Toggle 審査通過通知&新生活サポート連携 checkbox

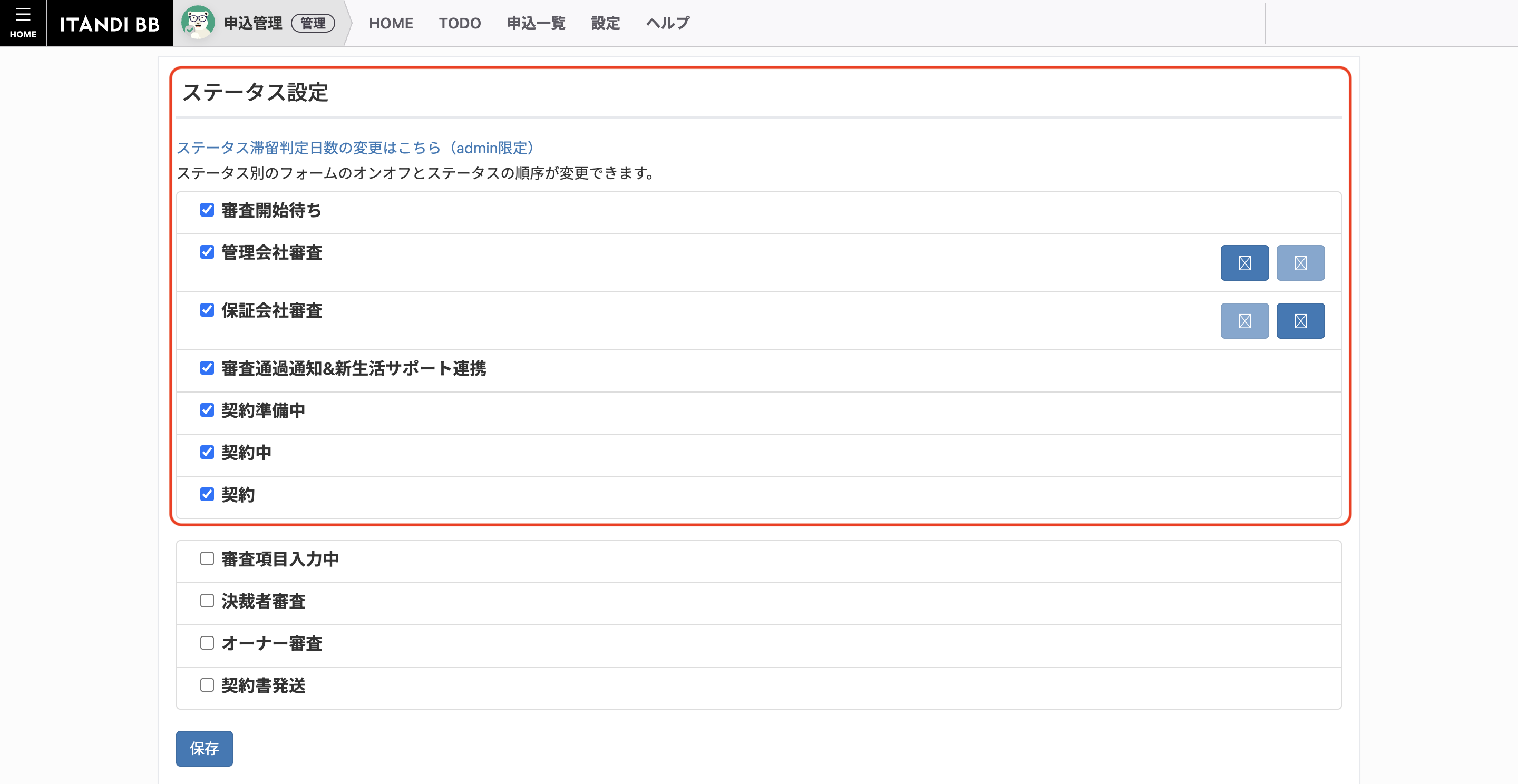click(207, 368)
